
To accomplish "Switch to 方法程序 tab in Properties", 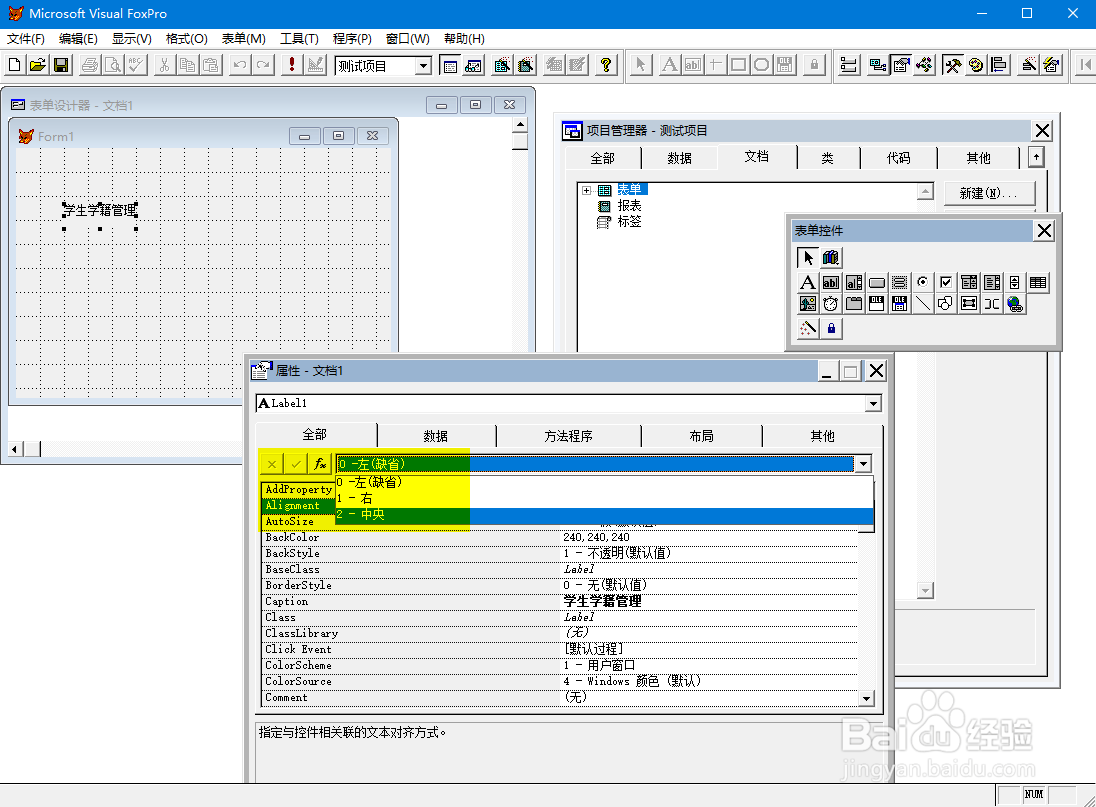I will [568, 436].
